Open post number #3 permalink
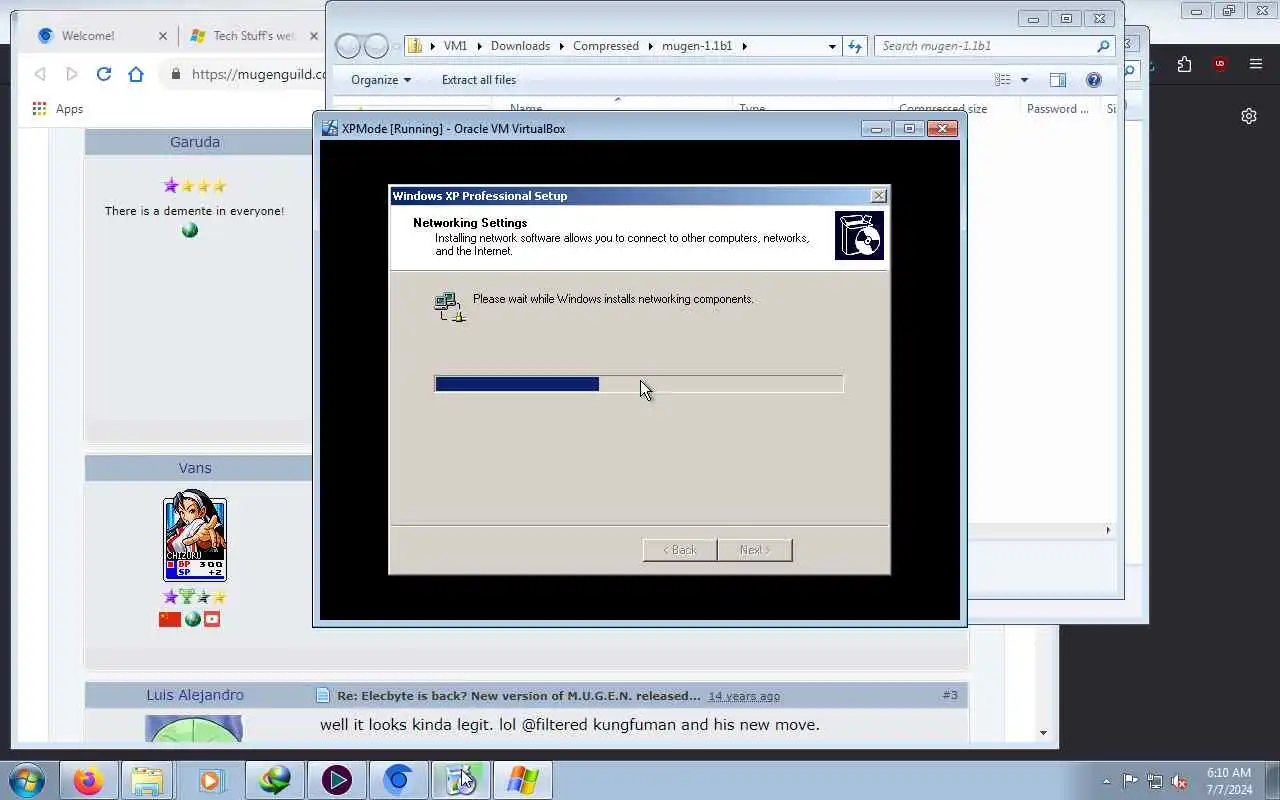 pyautogui.click(x=949, y=695)
